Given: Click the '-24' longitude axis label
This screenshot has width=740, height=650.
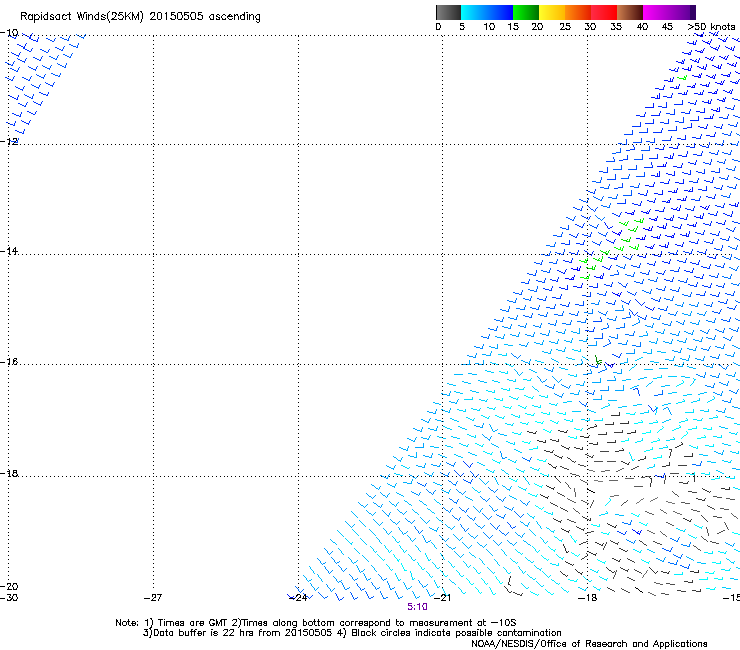Looking at the screenshot, I should [x=298, y=598].
